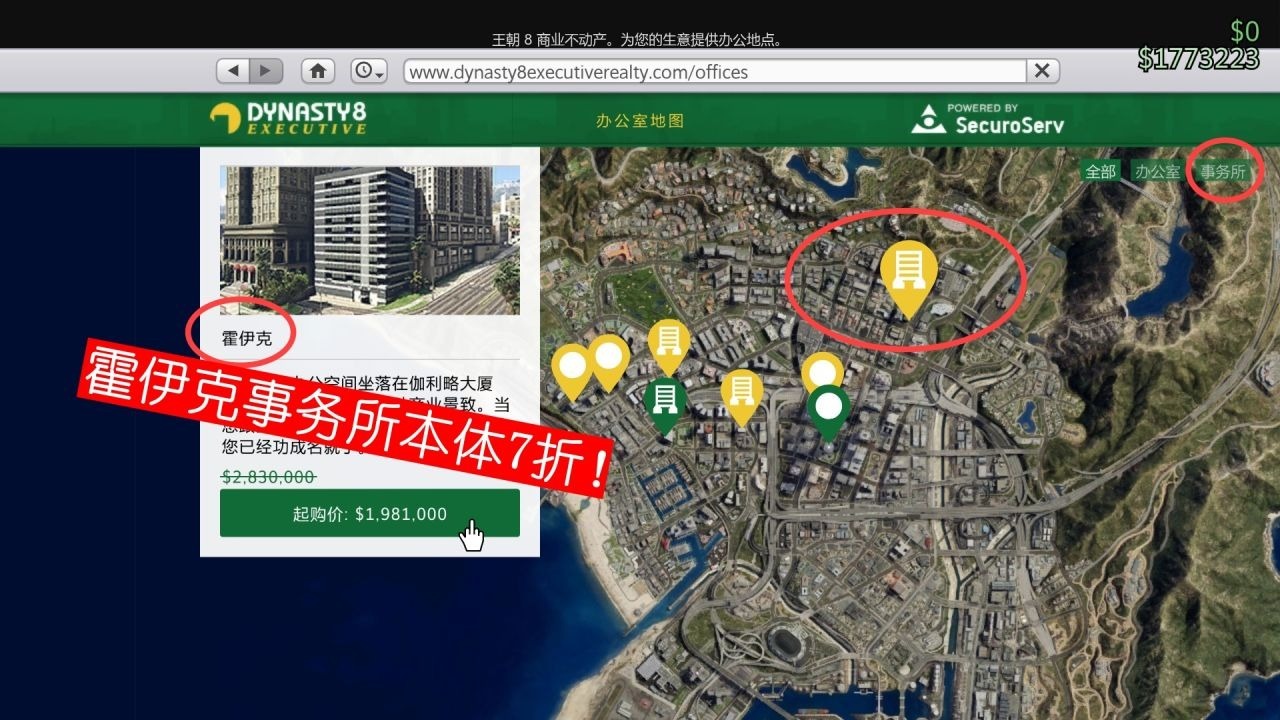This screenshot has width=1280, height=720.
Task: Select the 全部 map filter
Action: pyautogui.click(x=1101, y=171)
